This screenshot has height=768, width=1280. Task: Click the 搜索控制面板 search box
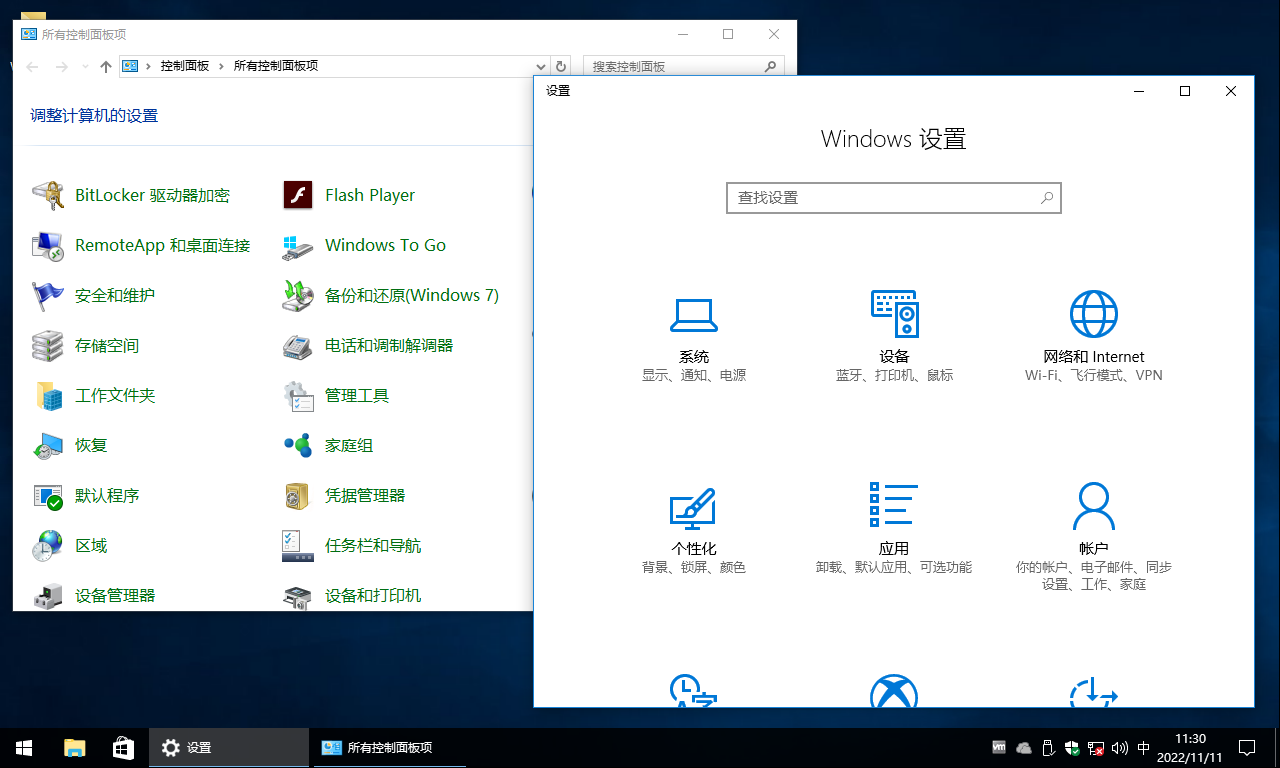coord(683,67)
